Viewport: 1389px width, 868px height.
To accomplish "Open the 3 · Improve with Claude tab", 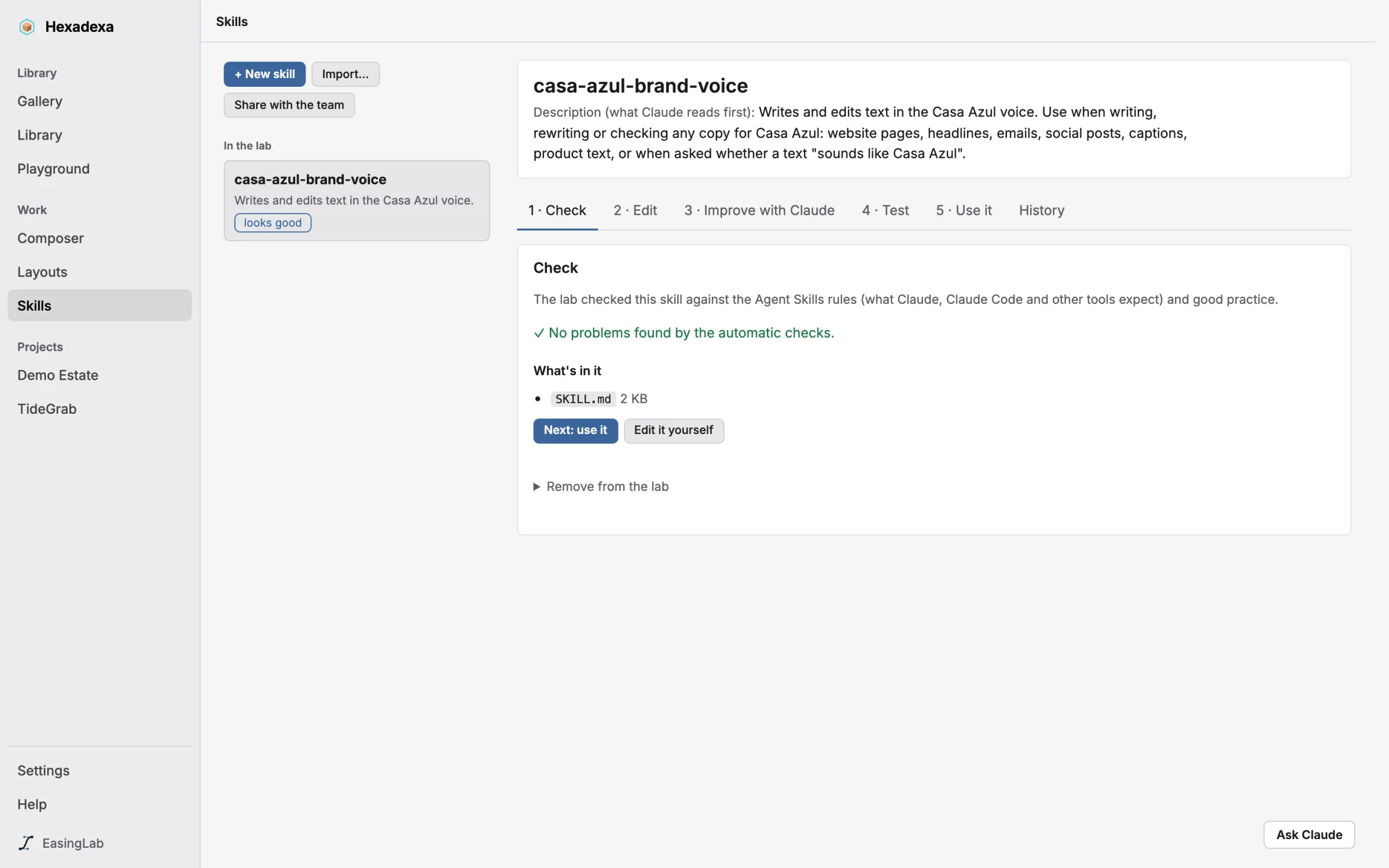I will [x=759, y=210].
